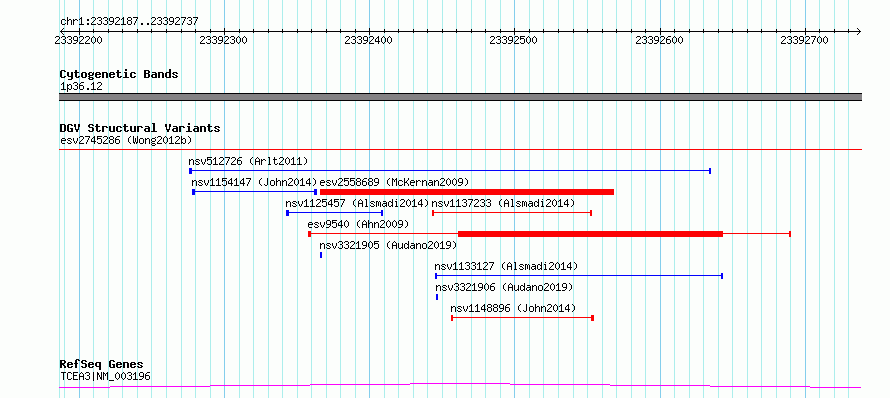Click the nsv3321906 (Audano2019) label
The width and height of the screenshot is (890, 398).
504,287
